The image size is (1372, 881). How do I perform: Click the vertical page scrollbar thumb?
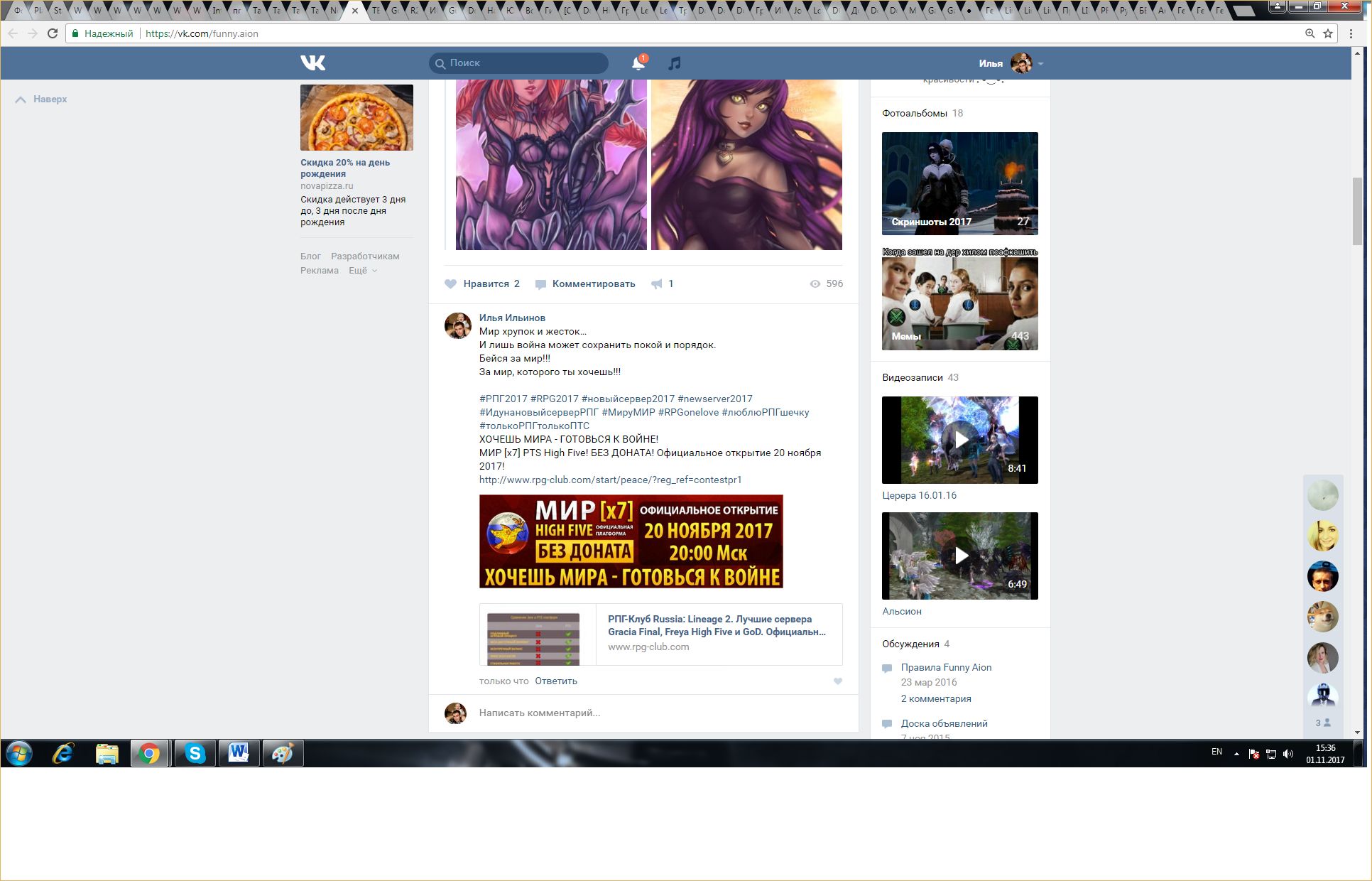(x=1357, y=211)
